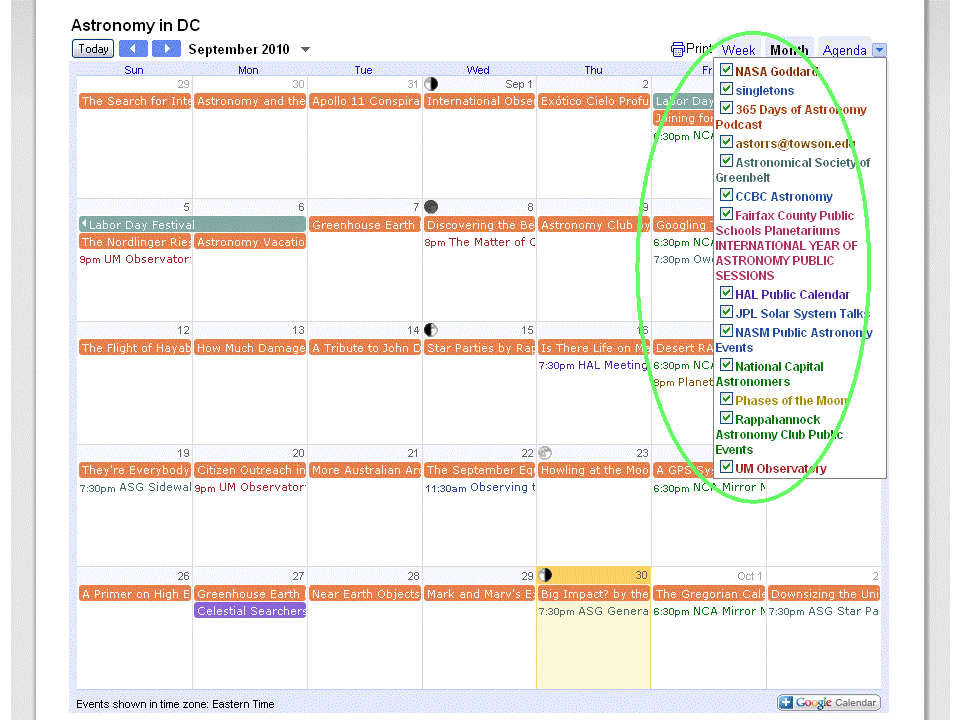Viewport: 960px width, 720px height.
Task: Open the 'Astronomy Vacatio' event
Action: (250, 242)
